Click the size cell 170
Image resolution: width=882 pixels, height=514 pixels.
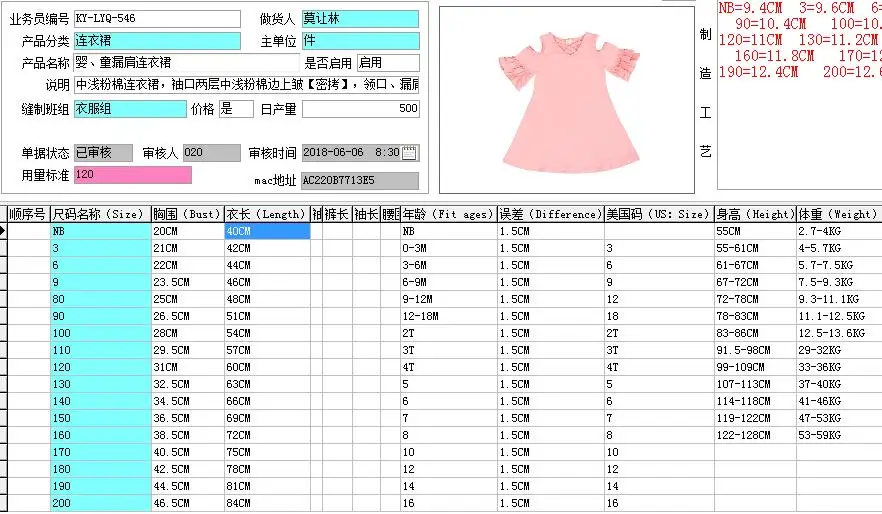pyautogui.click(x=100, y=452)
